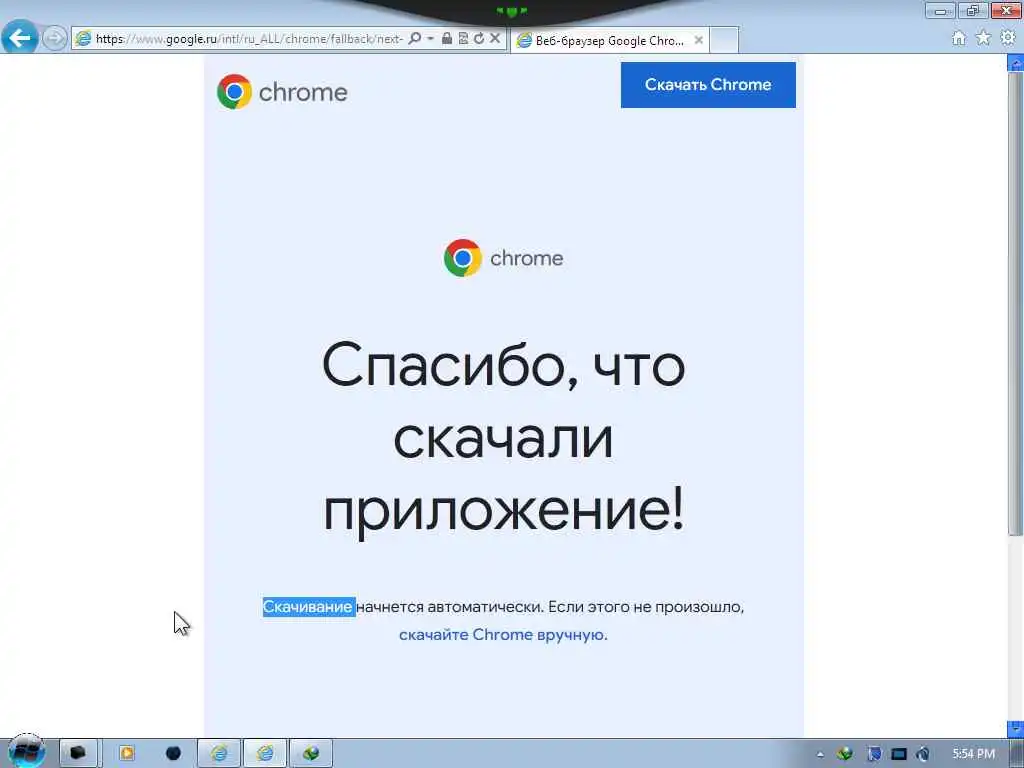Open the Windows Start menu orb
Image resolution: width=1024 pixels, height=768 pixels.
pos(26,752)
